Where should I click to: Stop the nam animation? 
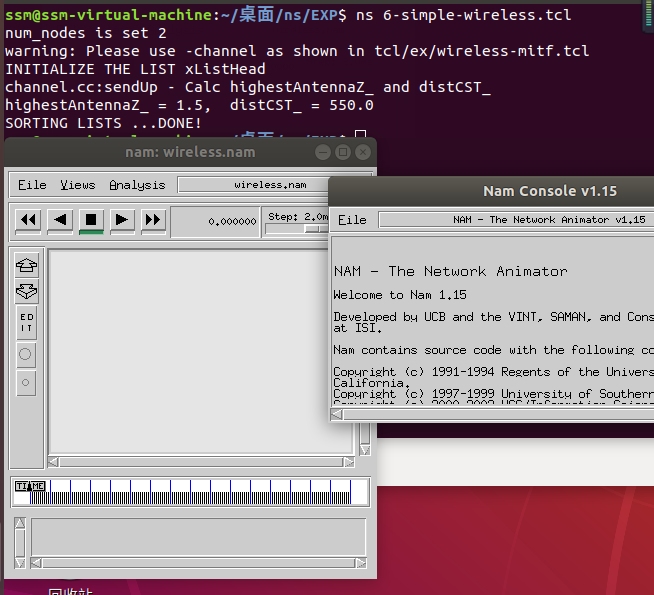[91, 220]
